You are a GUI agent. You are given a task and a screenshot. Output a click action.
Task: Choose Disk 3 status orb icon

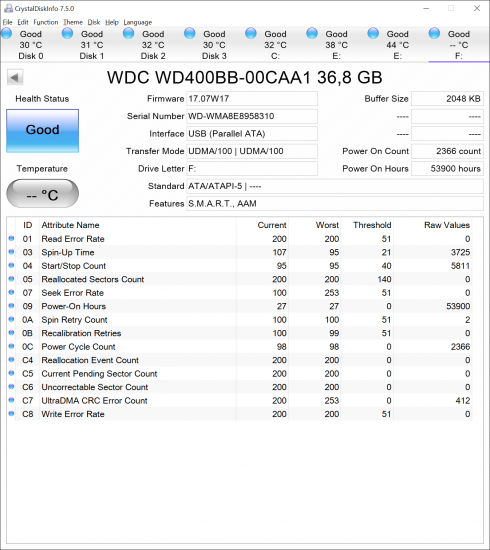pos(190,34)
